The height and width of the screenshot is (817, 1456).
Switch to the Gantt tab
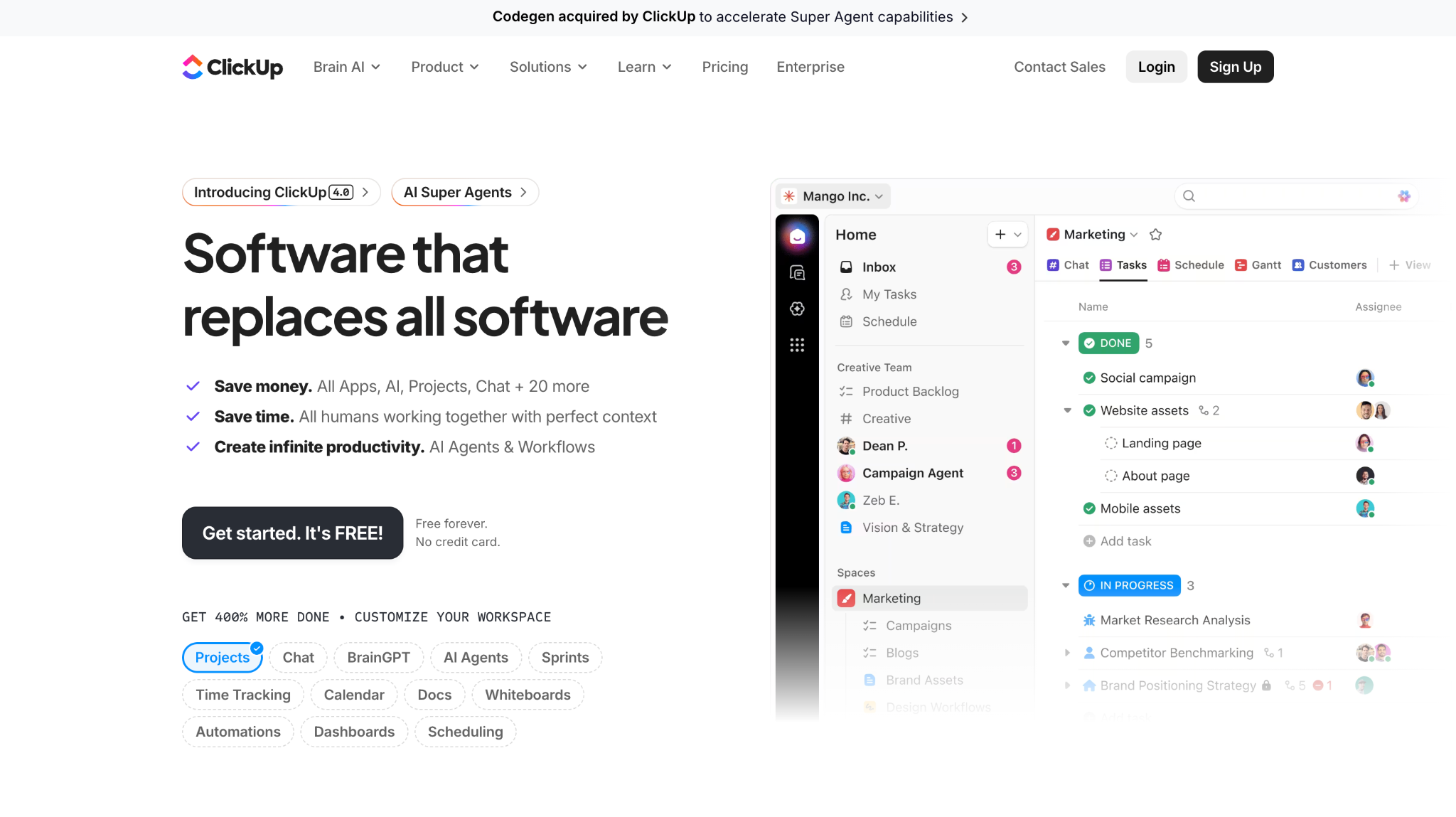pyautogui.click(x=1258, y=265)
